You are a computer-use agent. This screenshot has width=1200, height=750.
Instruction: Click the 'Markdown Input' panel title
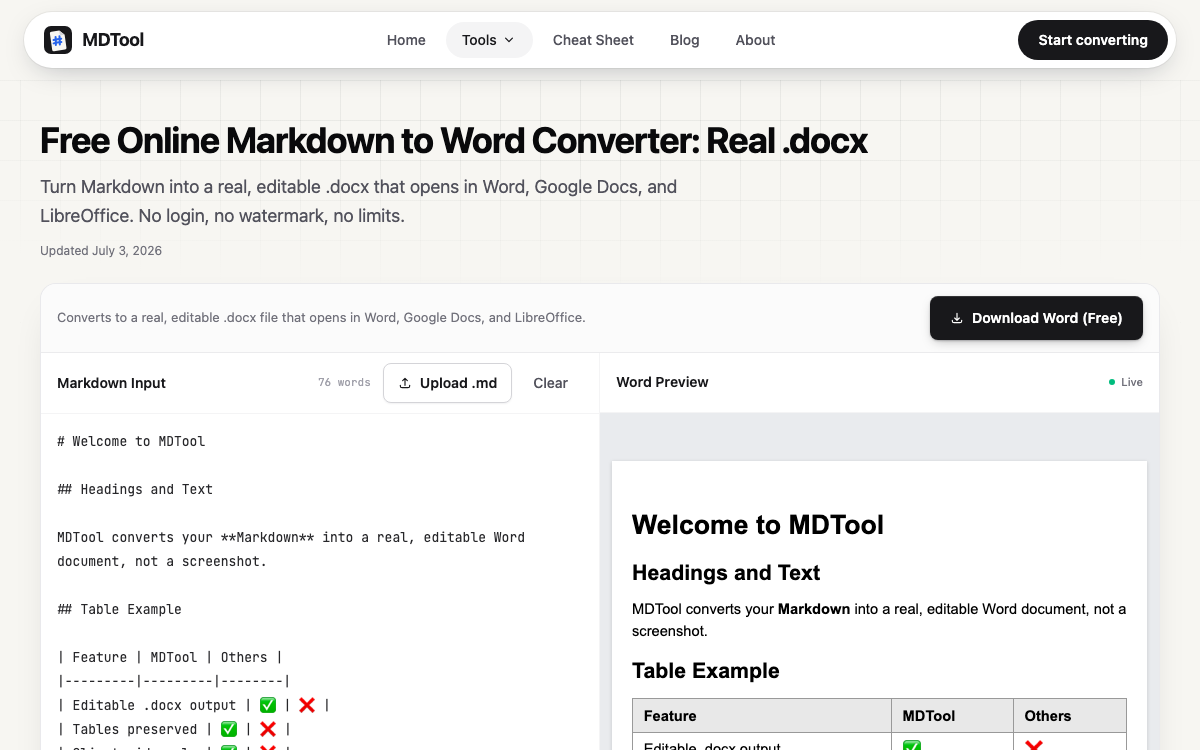111,383
